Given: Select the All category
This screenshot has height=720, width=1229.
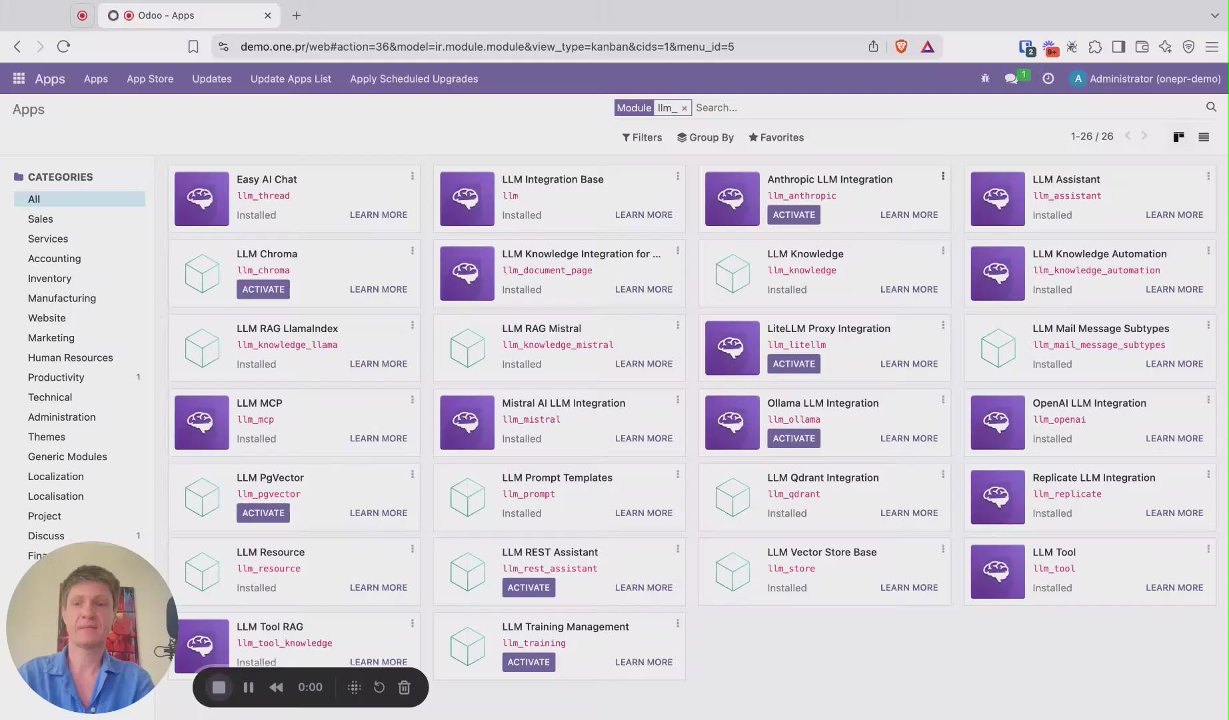Looking at the screenshot, I should click(79, 199).
